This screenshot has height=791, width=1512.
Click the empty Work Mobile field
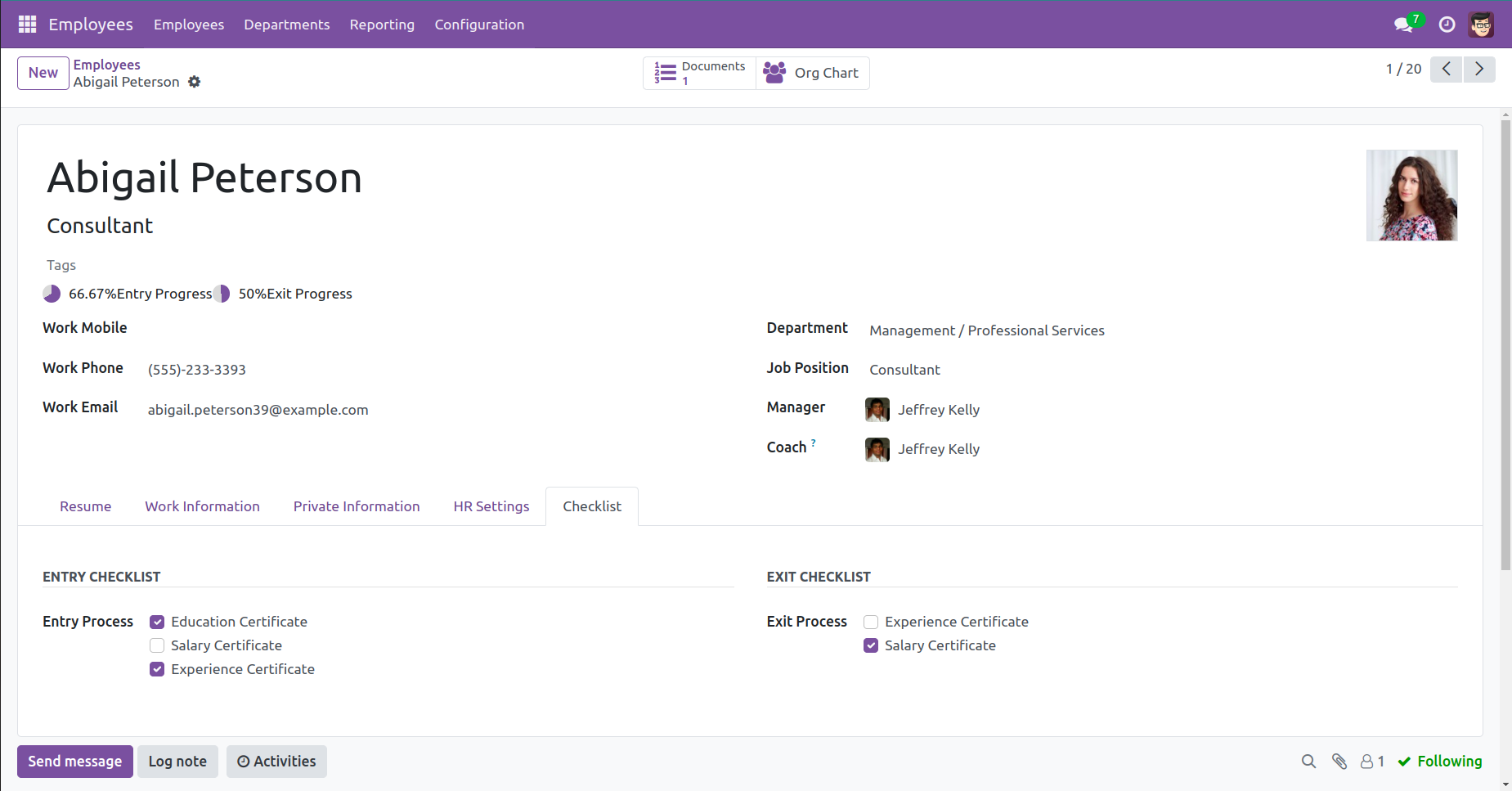437,330
